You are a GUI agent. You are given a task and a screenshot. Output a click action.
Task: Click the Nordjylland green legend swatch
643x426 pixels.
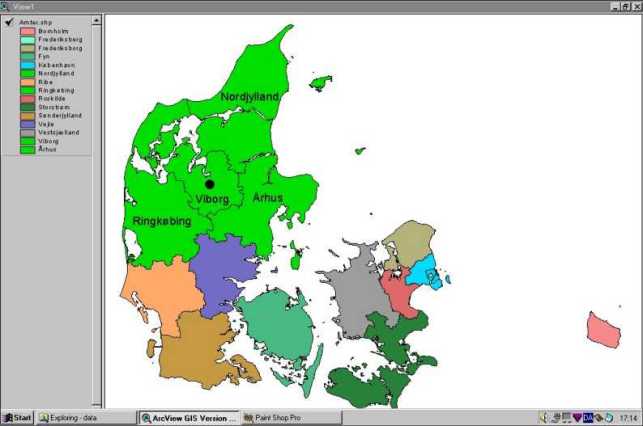27,74
